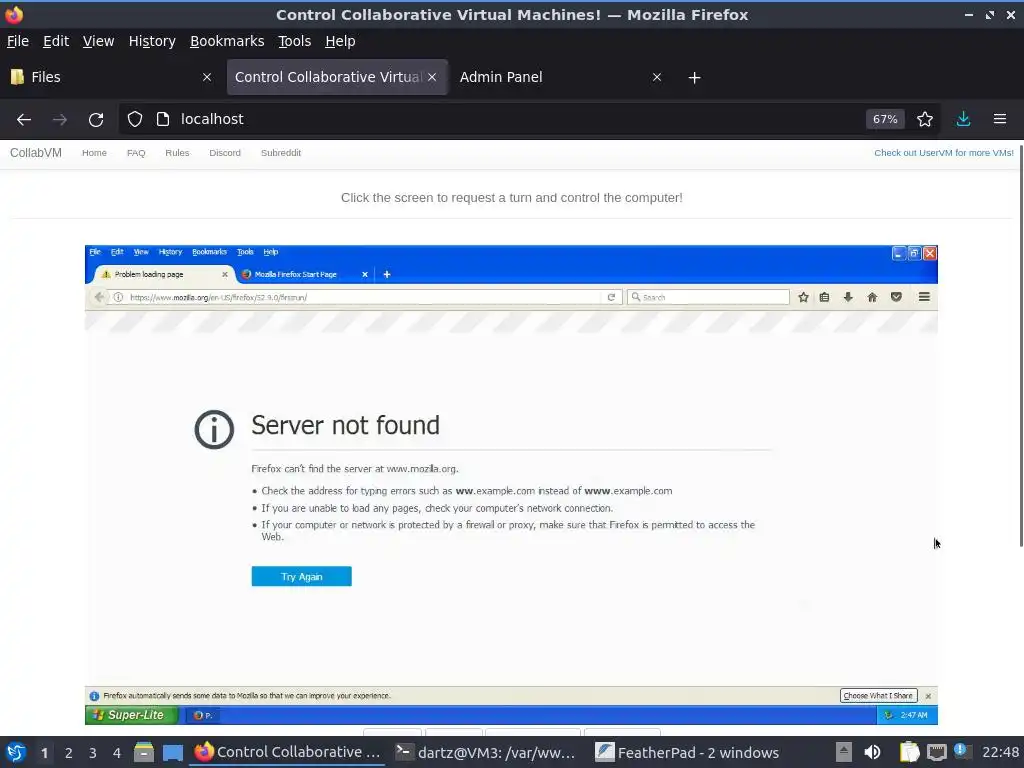Open the View menu in outer Firefox

coord(99,41)
